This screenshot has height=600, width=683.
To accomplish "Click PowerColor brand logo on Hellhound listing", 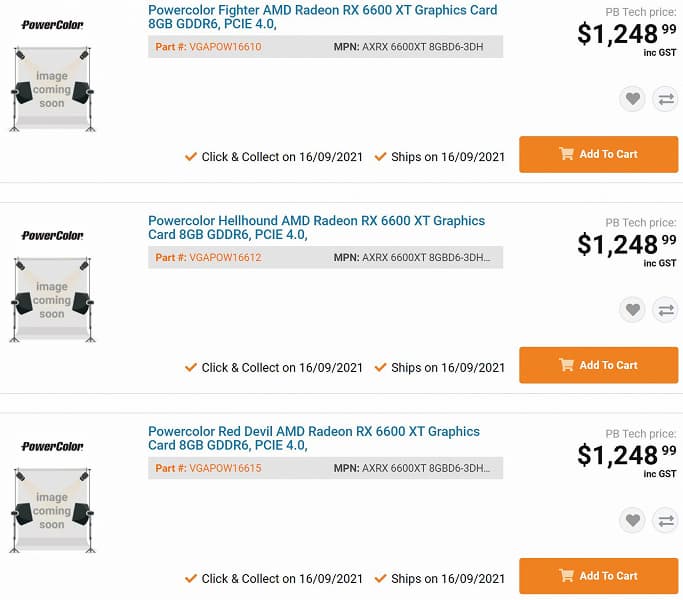I will pos(52,236).
